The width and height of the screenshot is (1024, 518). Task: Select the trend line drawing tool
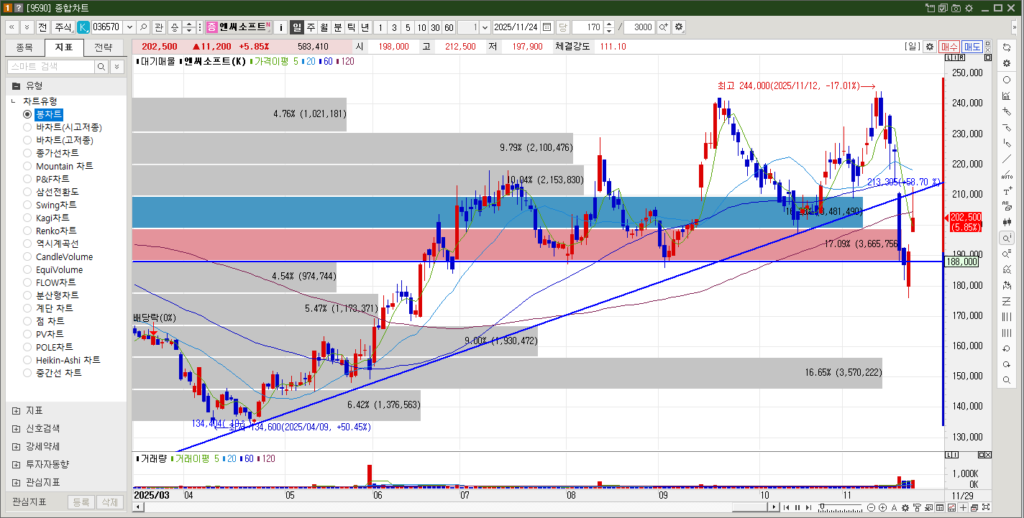point(1006,159)
